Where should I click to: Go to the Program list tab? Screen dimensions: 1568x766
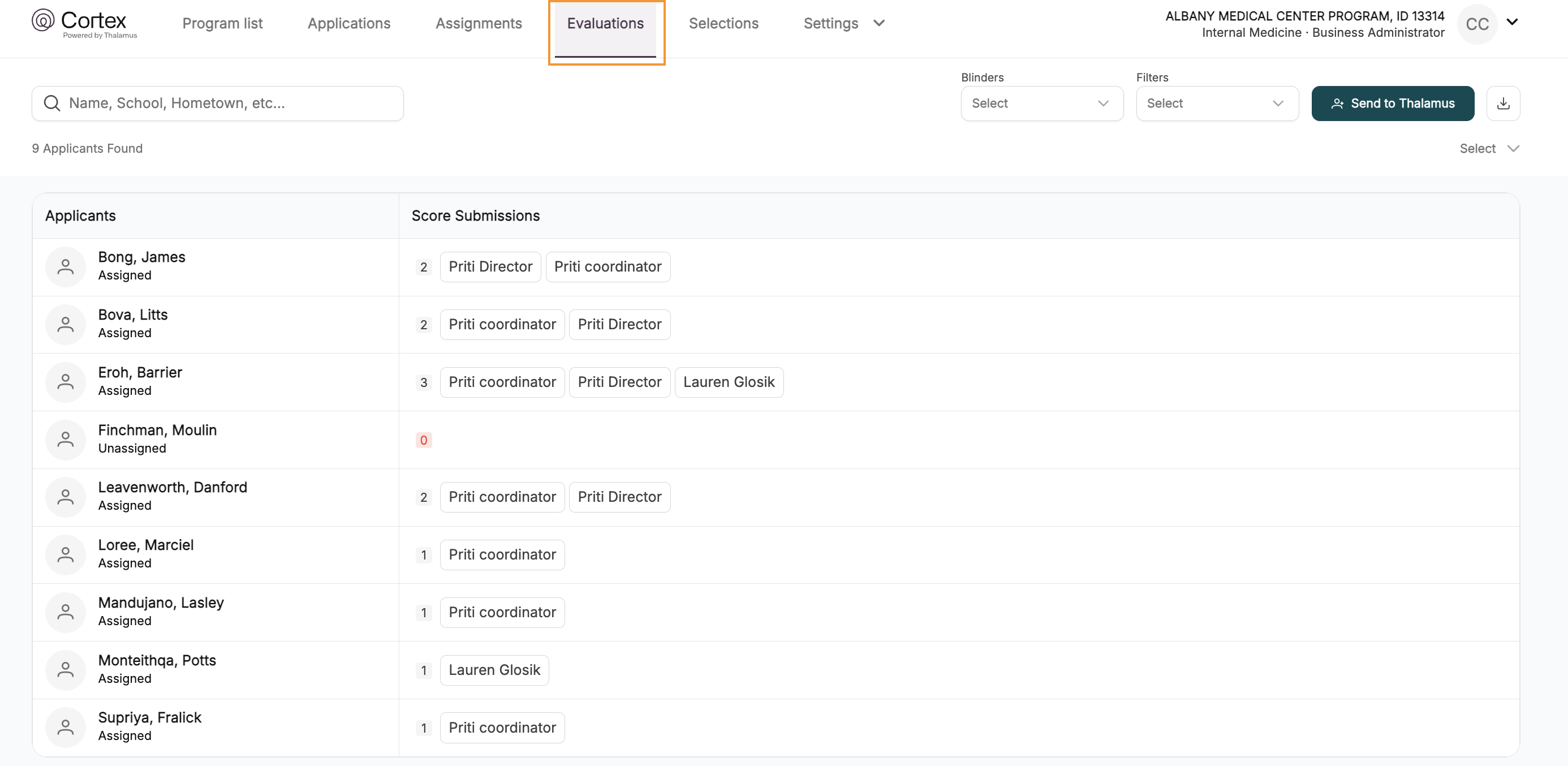tap(222, 23)
